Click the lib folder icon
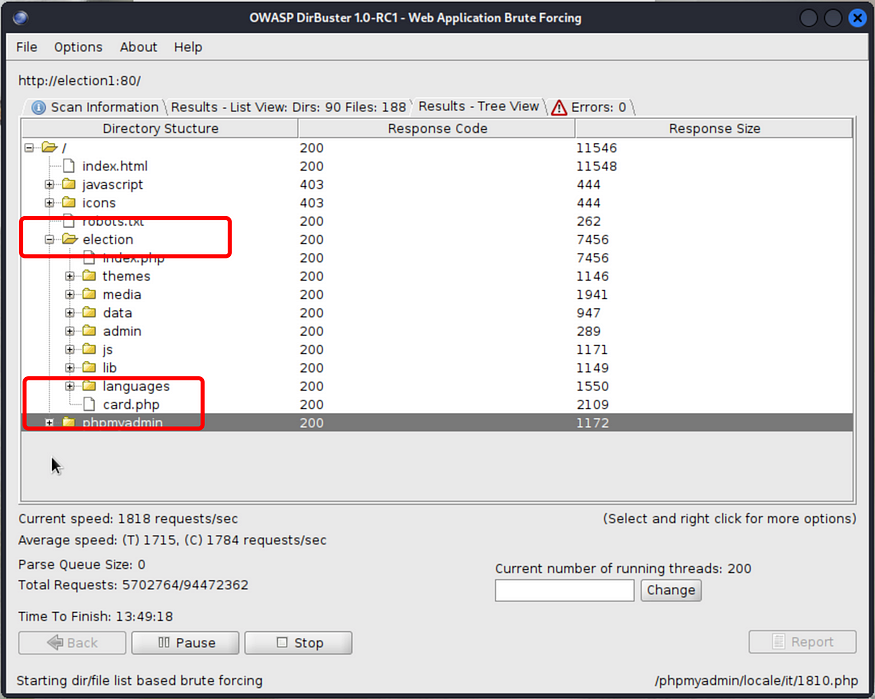Viewport: 875px width, 699px height. tap(89, 367)
